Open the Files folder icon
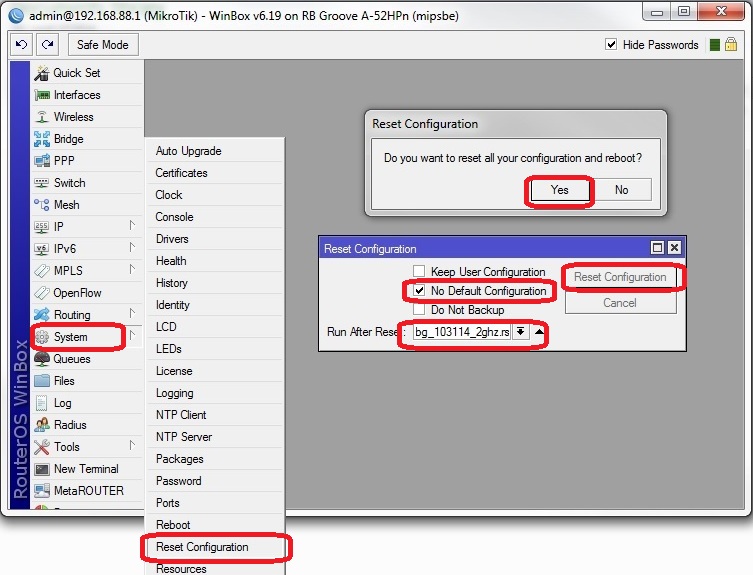The image size is (753, 575). (42, 381)
